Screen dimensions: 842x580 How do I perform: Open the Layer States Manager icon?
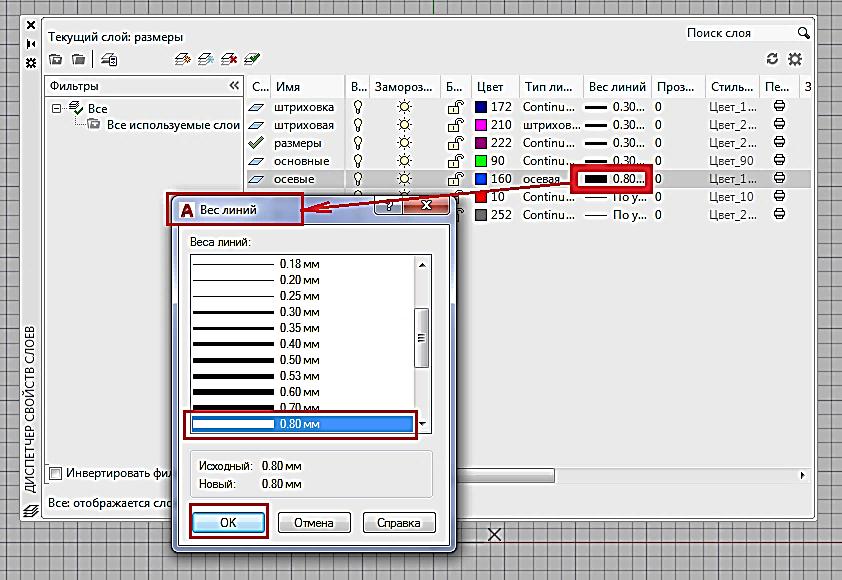pos(108,60)
